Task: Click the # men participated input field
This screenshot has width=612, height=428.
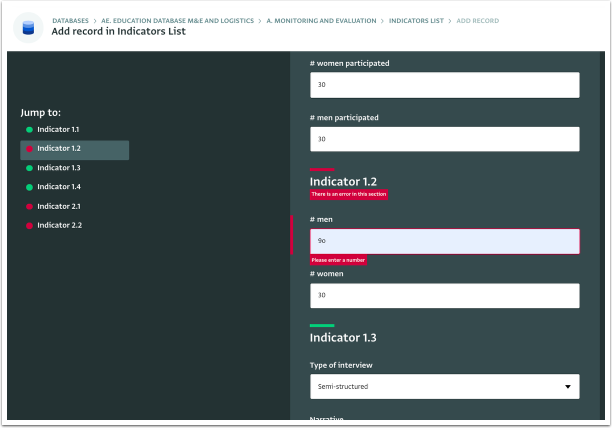Action: [445, 139]
